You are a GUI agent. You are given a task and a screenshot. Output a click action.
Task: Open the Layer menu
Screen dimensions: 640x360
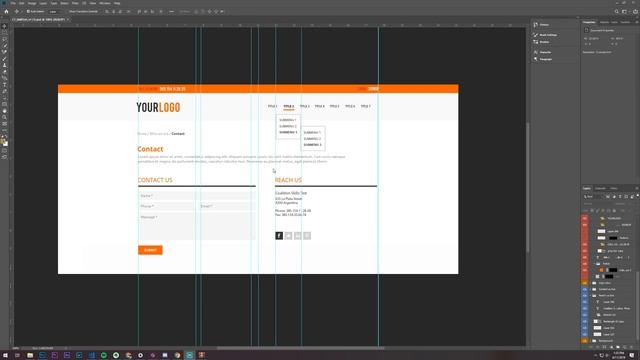click(x=42, y=3)
